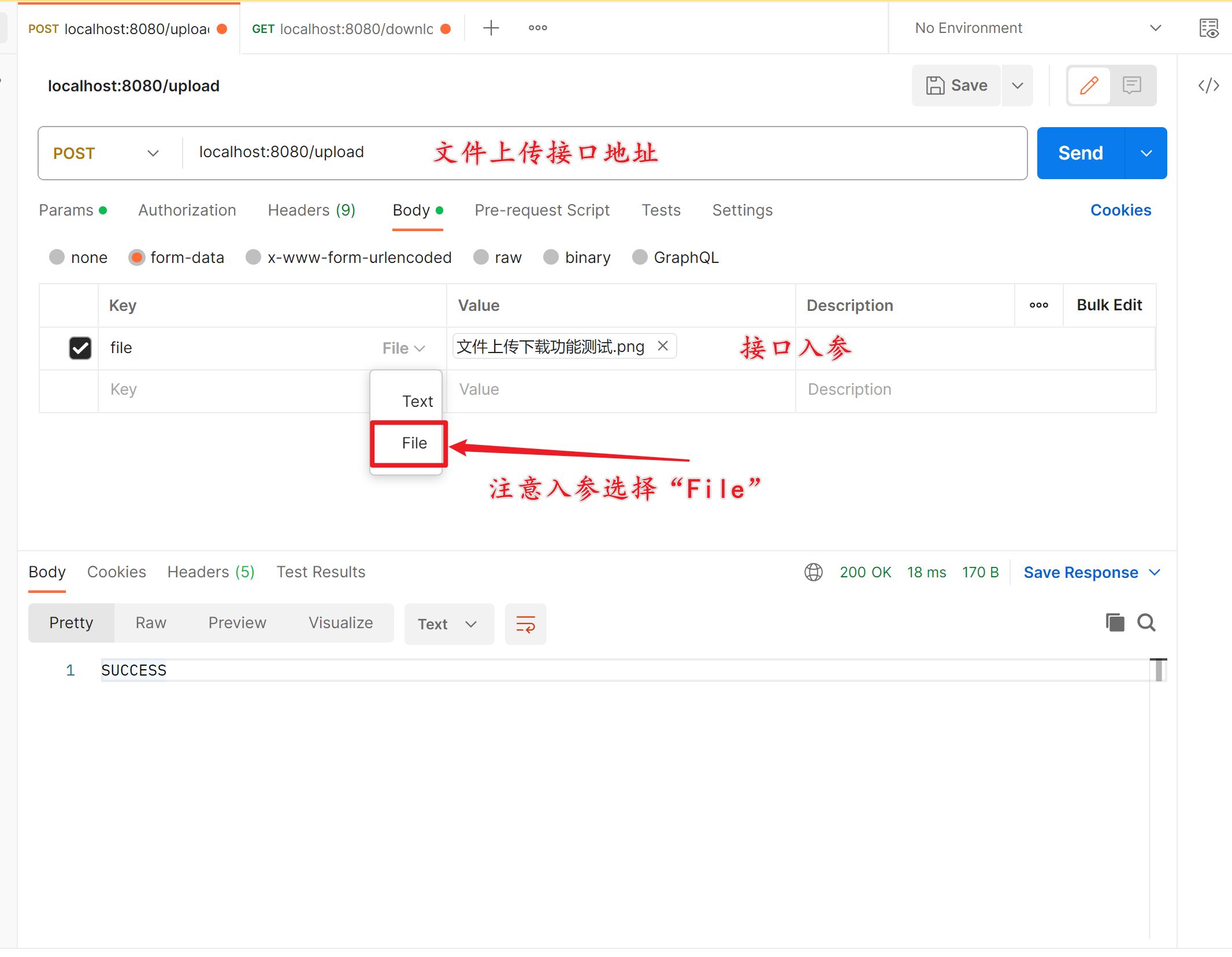Remove the attached png file

663,346
